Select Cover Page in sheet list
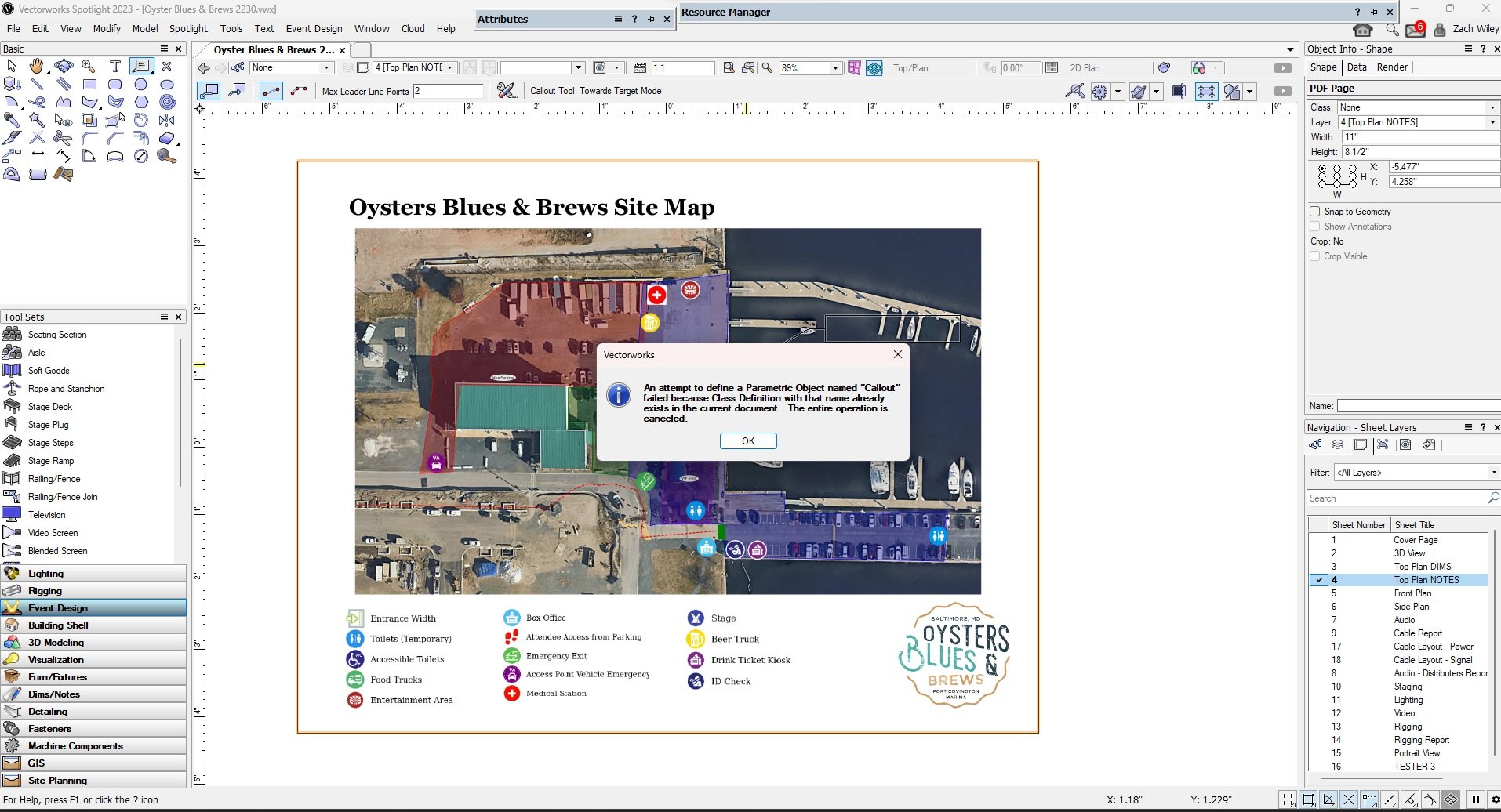The image size is (1501, 812). click(x=1416, y=540)
